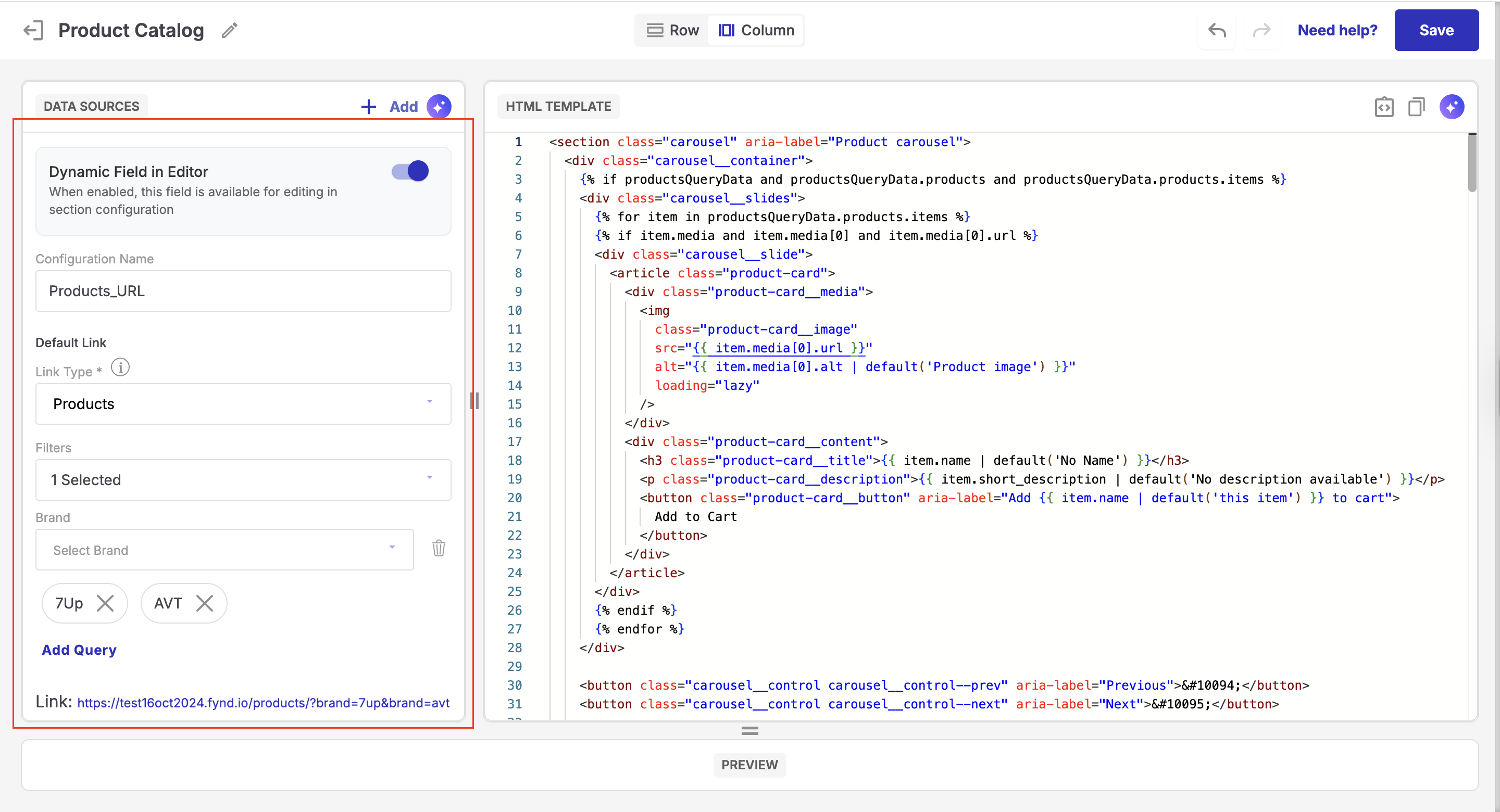
Task: Click the undo arrow icon
Action: [1217, 30]
